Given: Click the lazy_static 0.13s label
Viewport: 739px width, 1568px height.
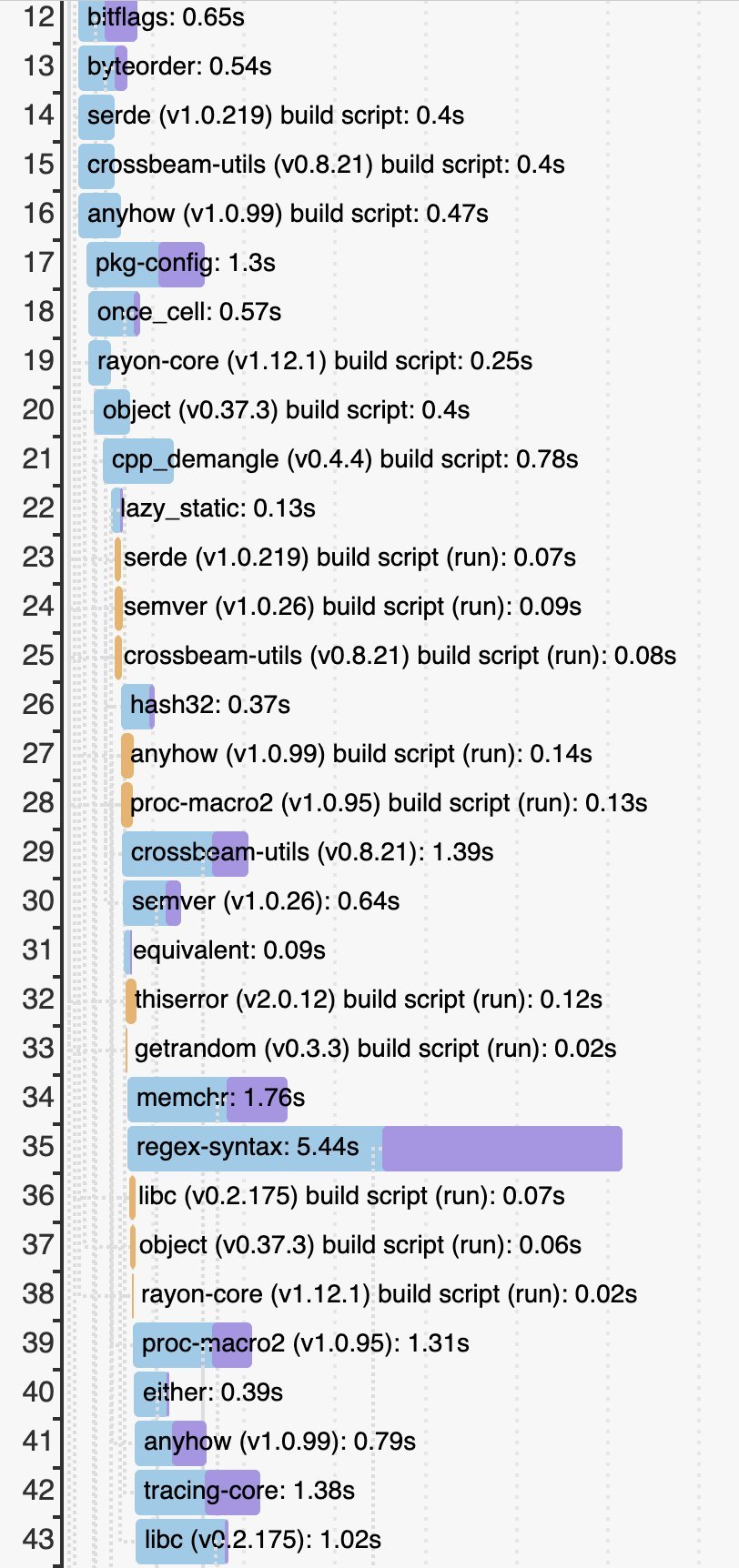Looking at the screenshot, I should 218,509.
